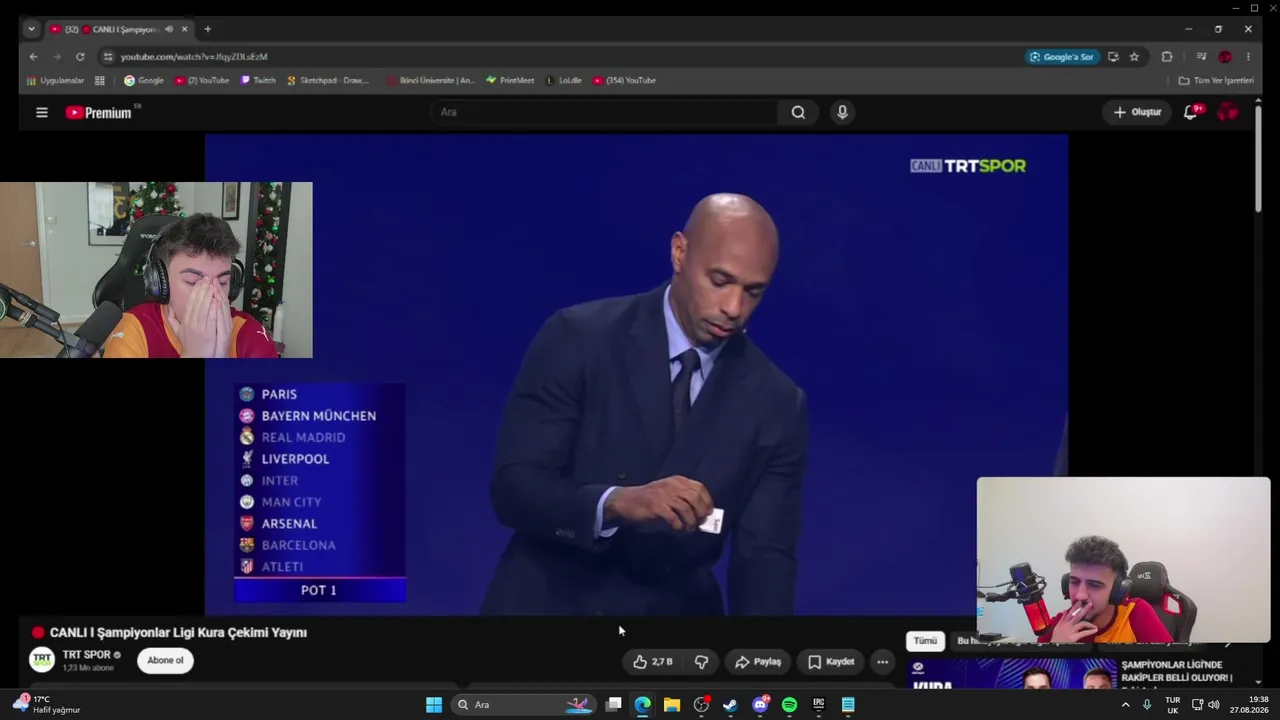
Task: Mute the tab using the speaker icon
Action: coord(168,29)
